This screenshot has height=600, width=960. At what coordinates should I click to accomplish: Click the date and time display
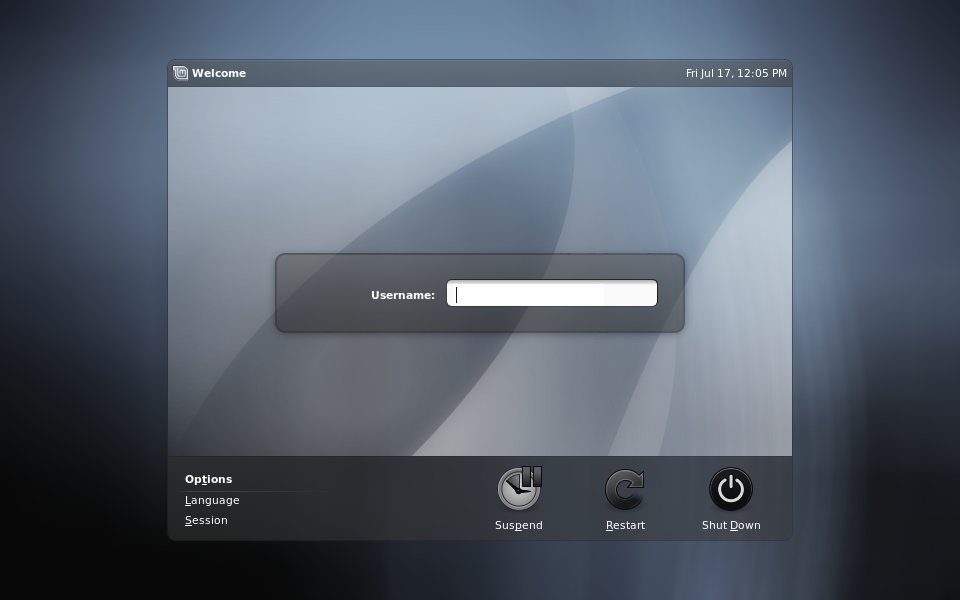tap(736, 73)
